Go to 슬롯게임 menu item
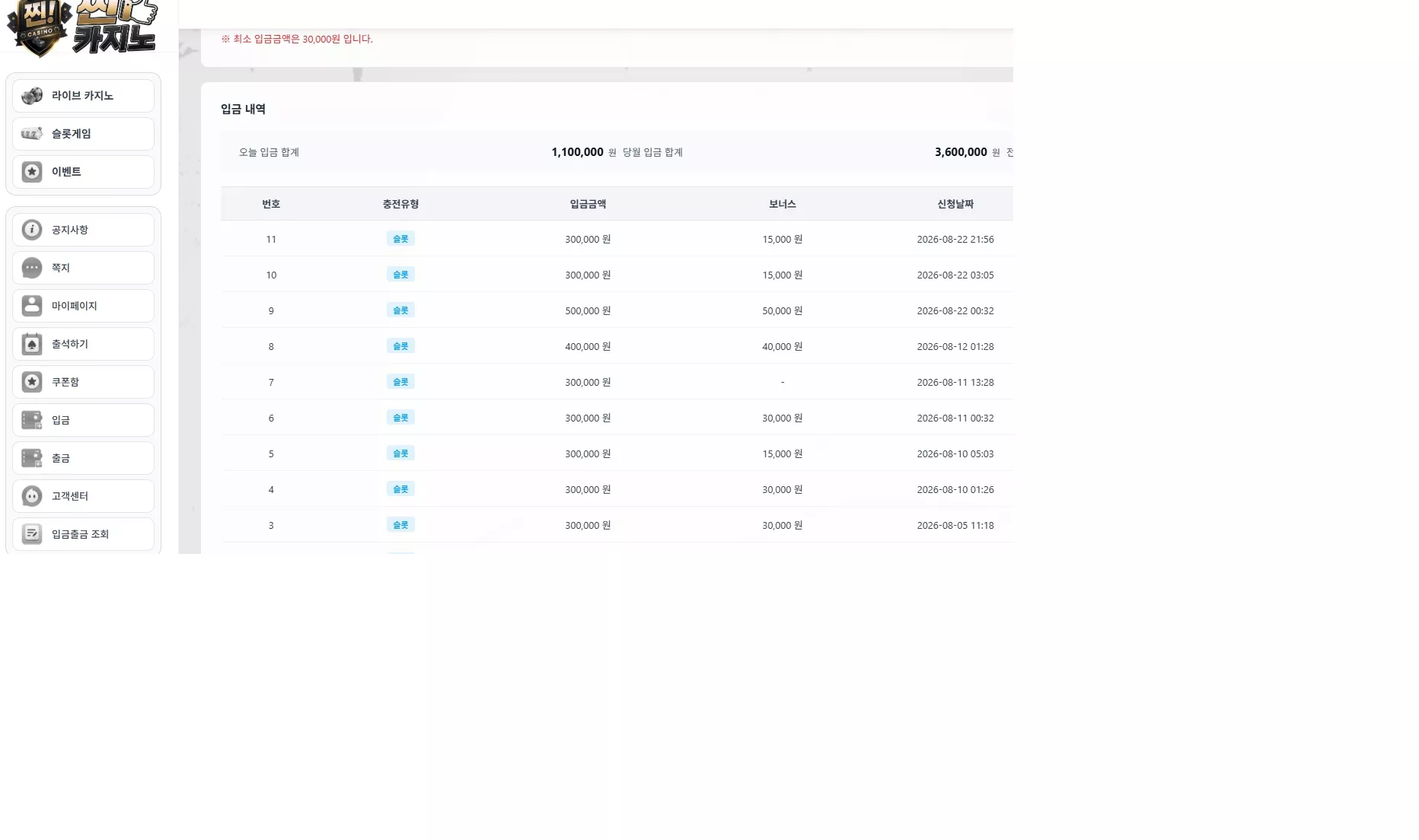This screenshot has width=1419, height=840. (83, 134)
